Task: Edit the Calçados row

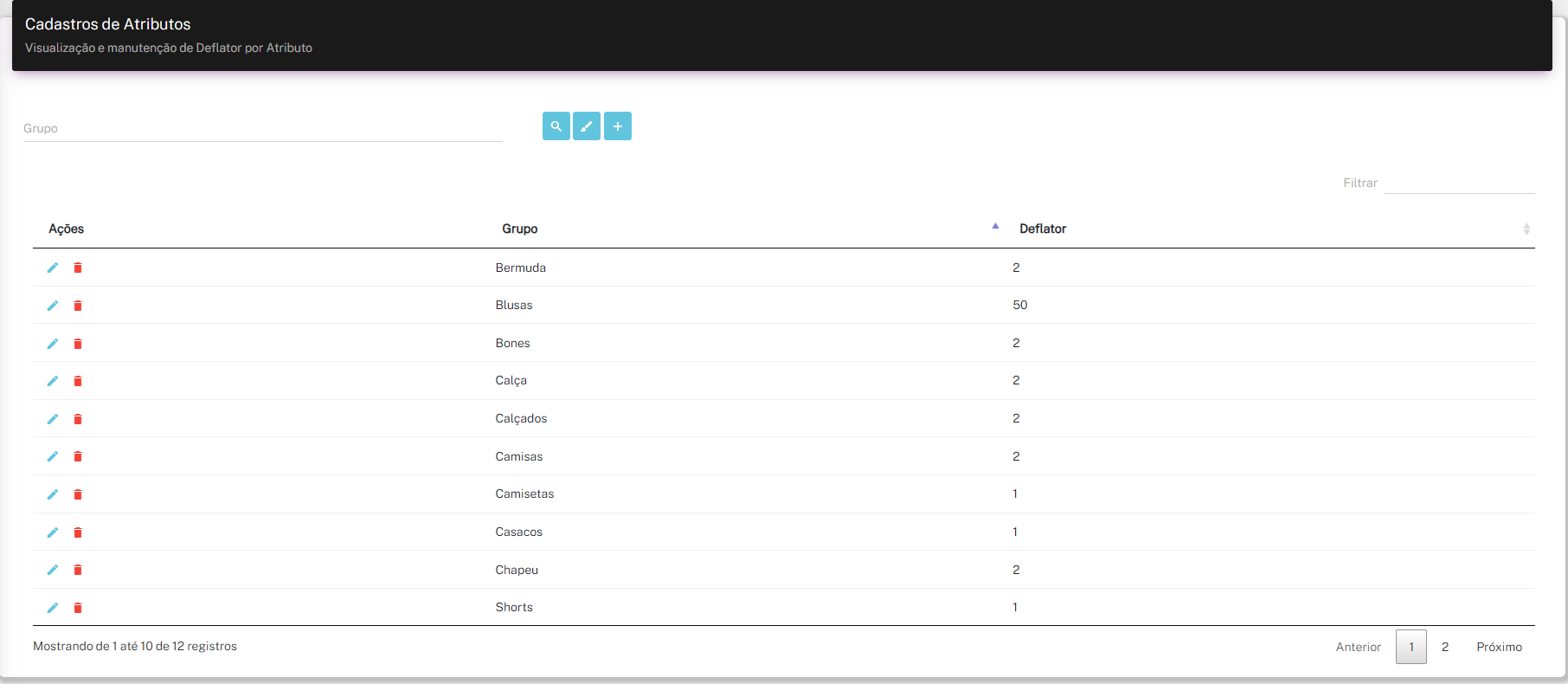Action: (53, 419)
